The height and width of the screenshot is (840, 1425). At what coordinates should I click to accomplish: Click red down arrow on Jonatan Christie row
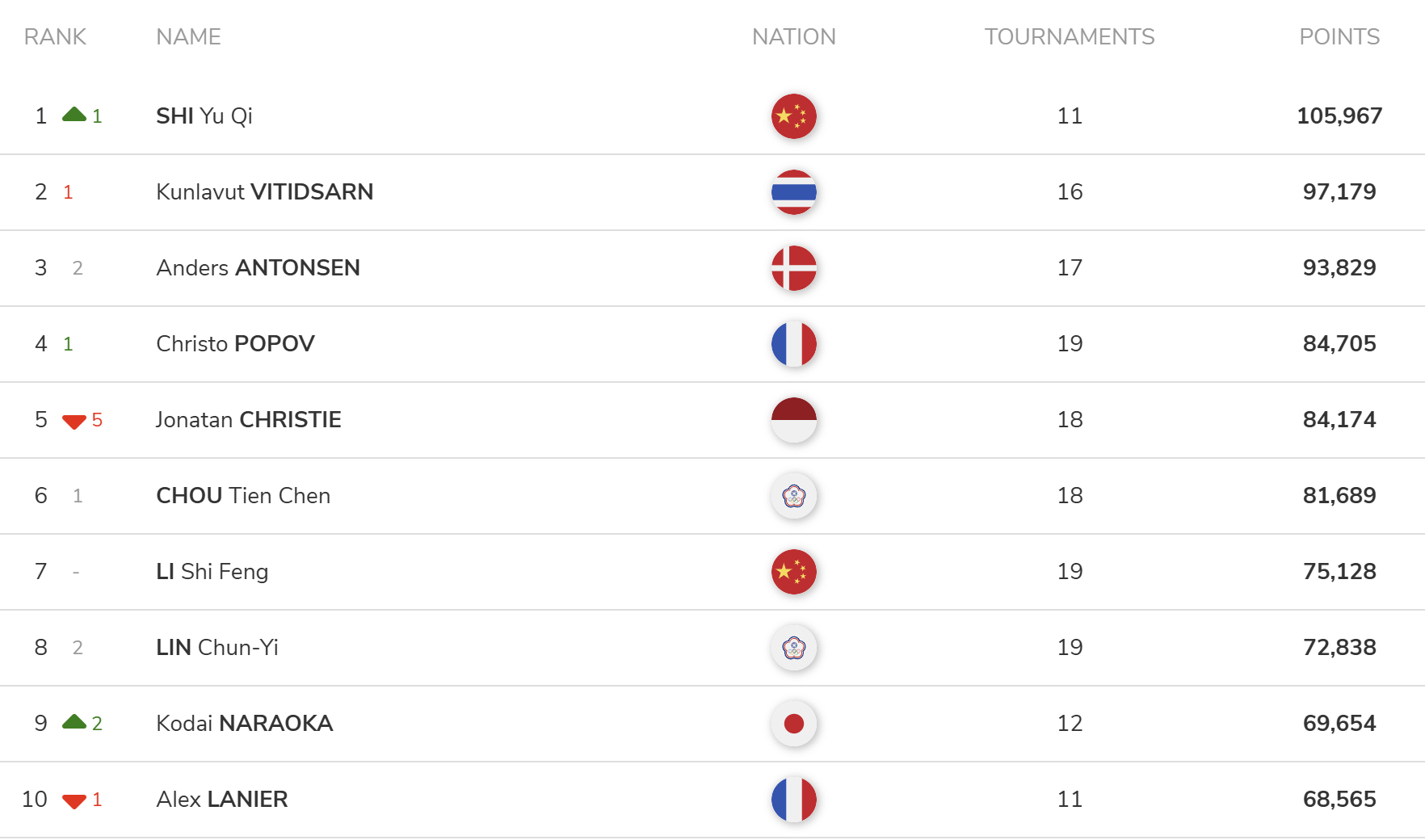click(x=74, y=421)
